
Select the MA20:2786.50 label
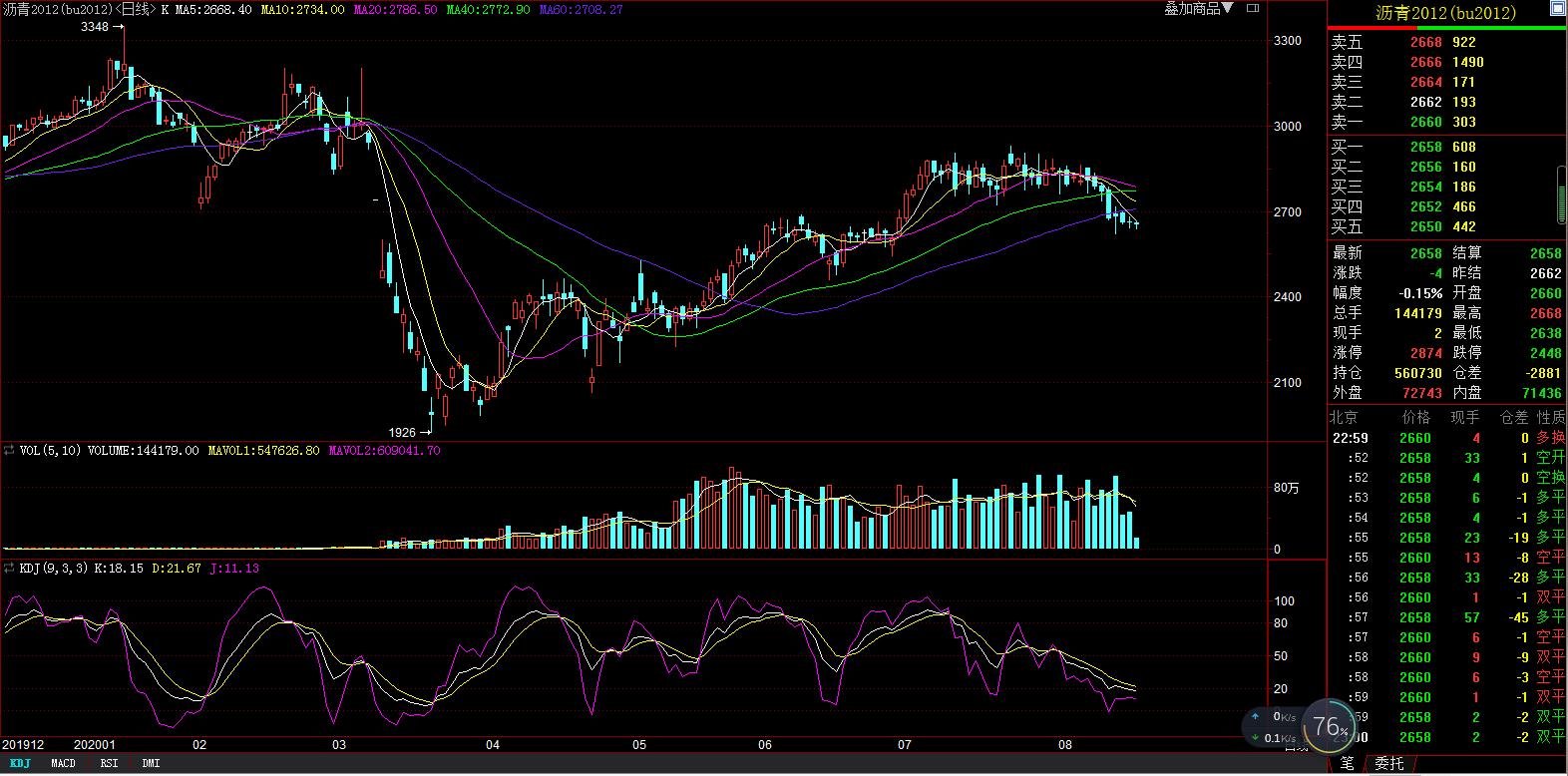click(x=395, y=9)
